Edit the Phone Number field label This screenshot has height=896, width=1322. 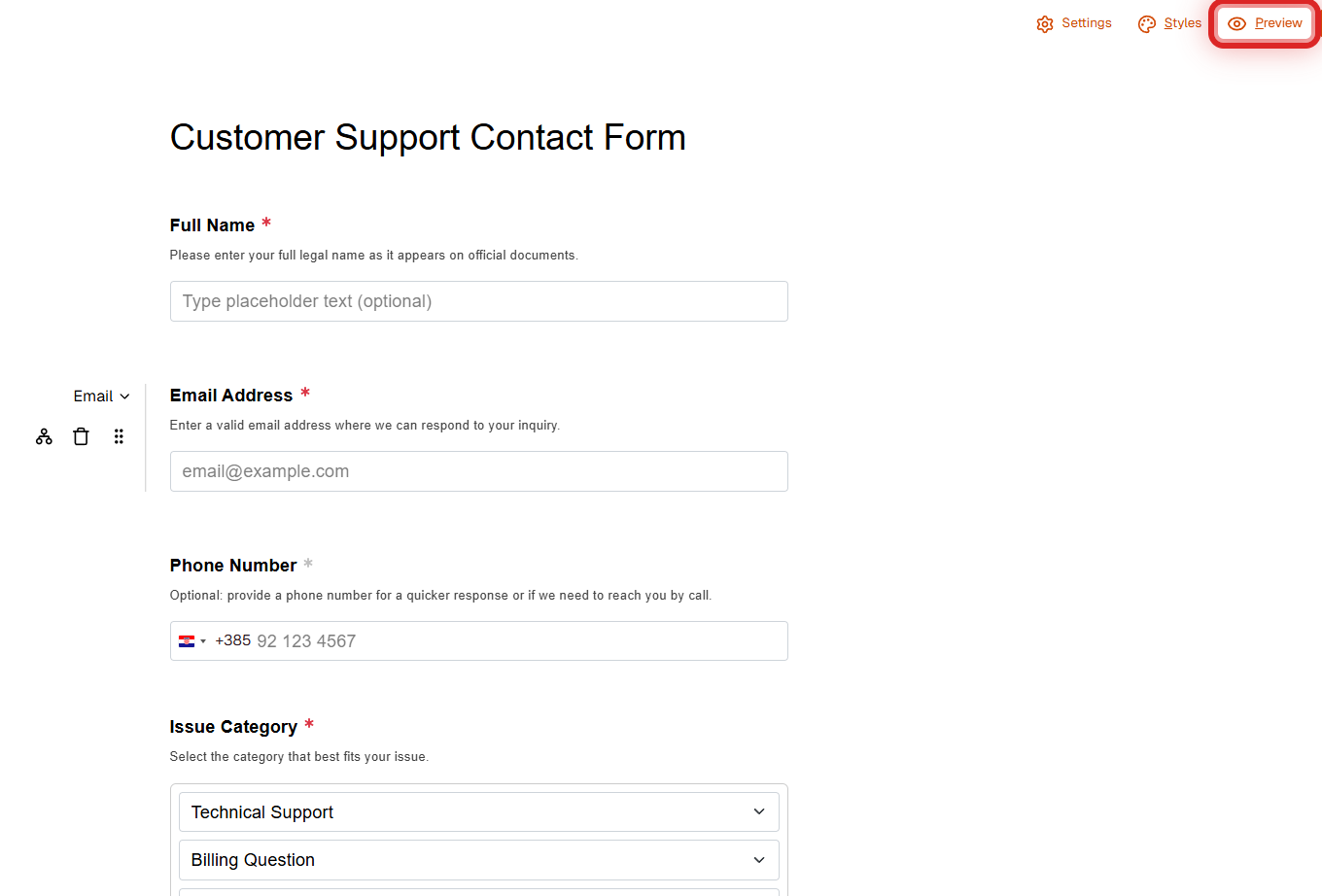coord(233,566)
